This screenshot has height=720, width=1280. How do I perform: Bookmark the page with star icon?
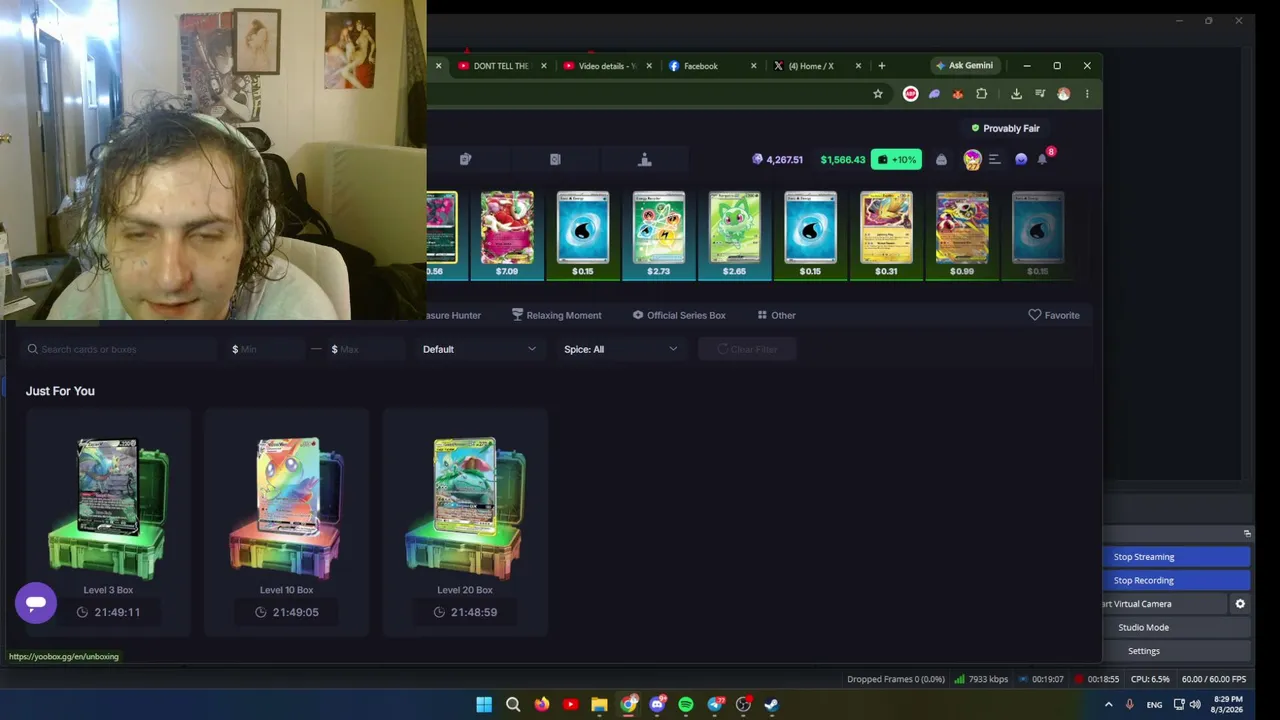click(878, 94)
